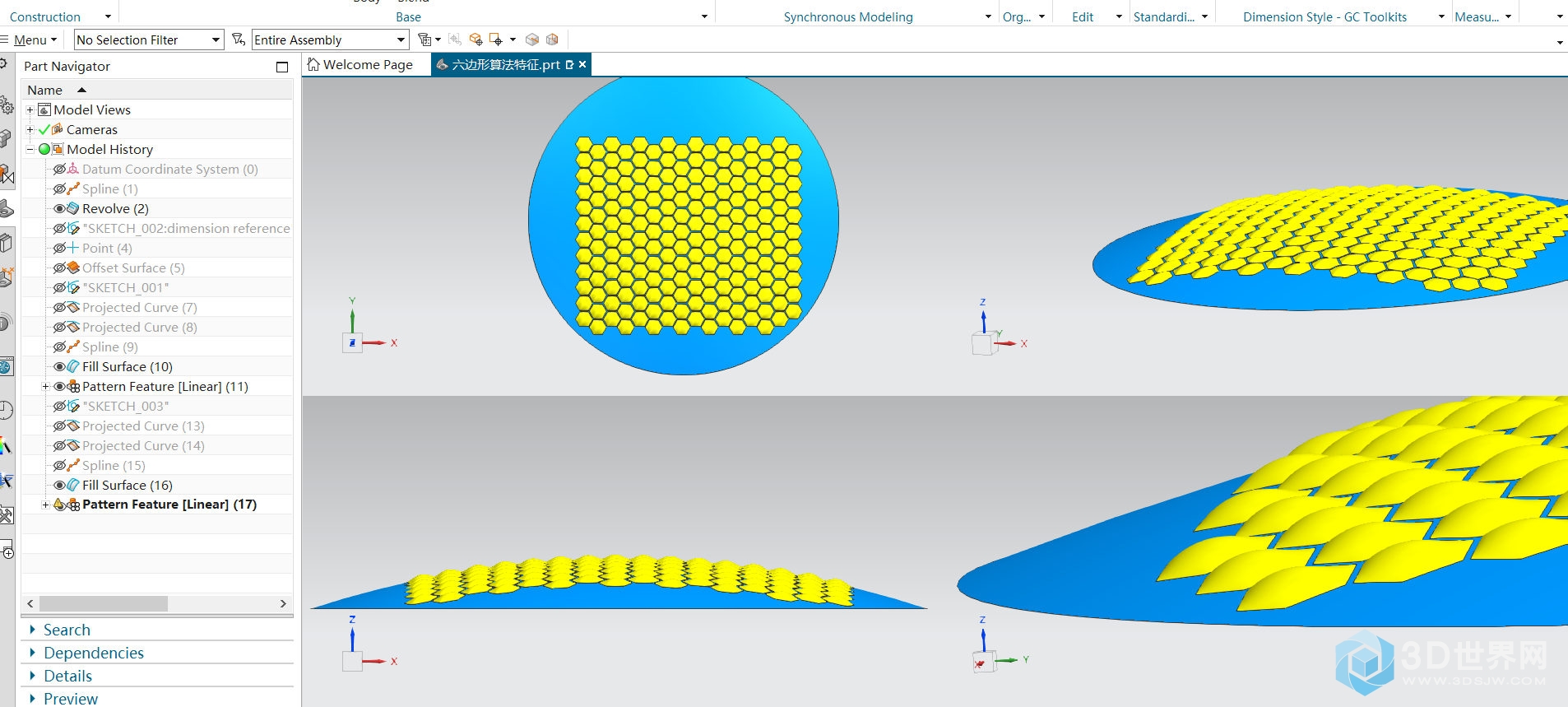
Task: Select the Spline (15) tree row
Action: coord(157,465)
